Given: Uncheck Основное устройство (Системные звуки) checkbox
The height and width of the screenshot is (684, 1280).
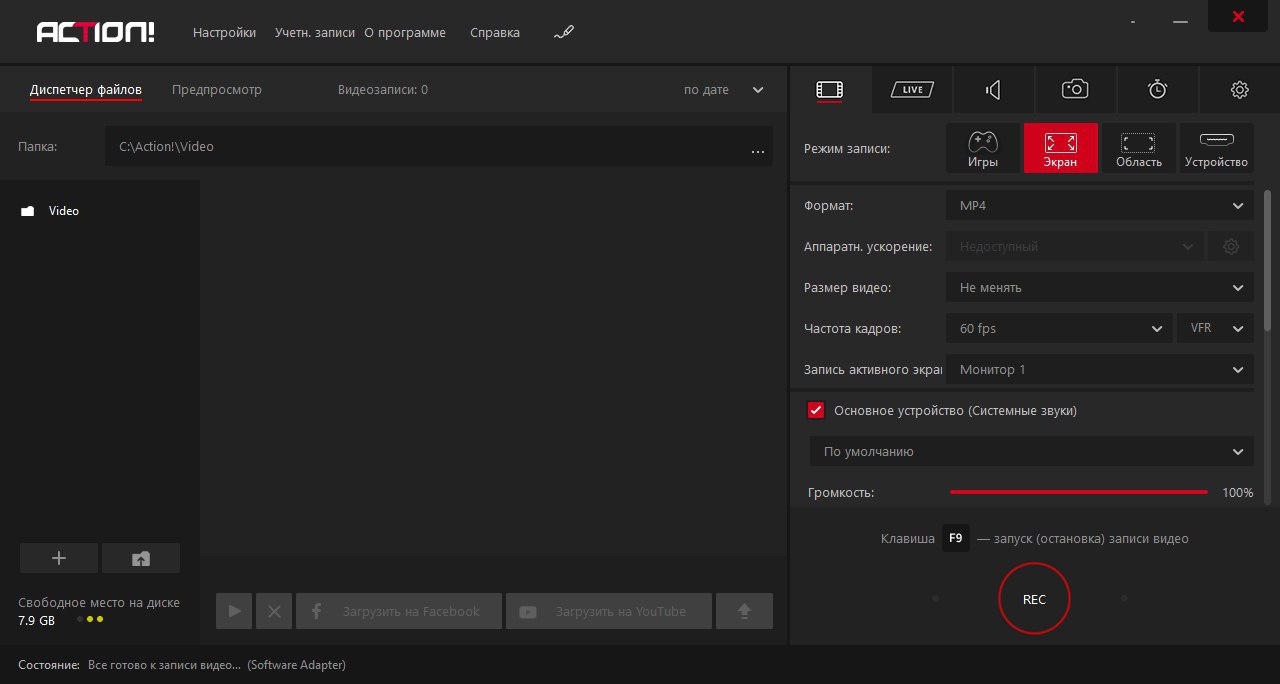Looking at the screenshot, I should [816, 410].
